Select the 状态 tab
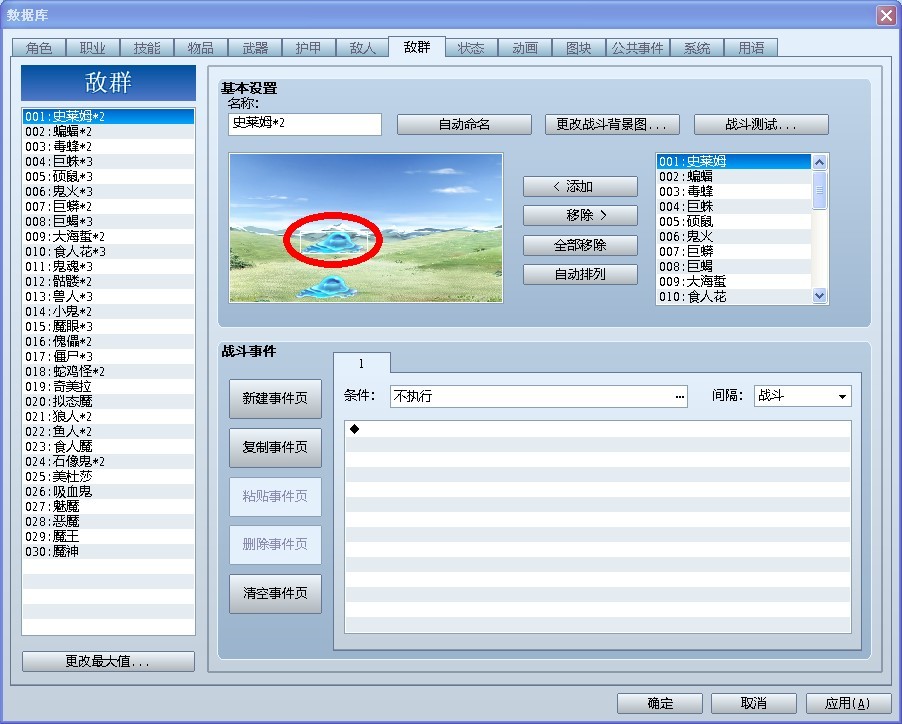 (471, 48)
